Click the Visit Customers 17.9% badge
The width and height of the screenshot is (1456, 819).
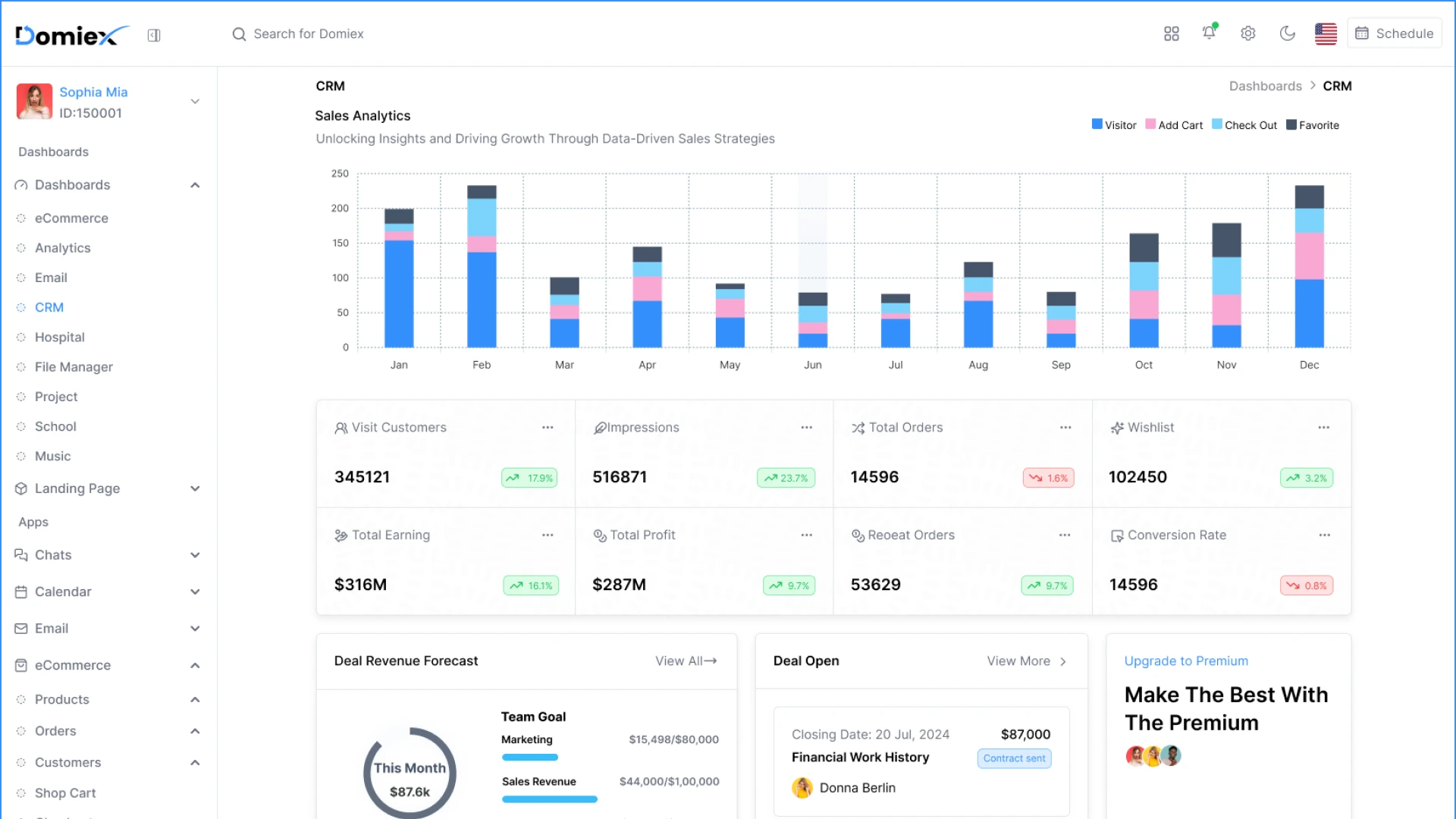click(x=529, y=478)
